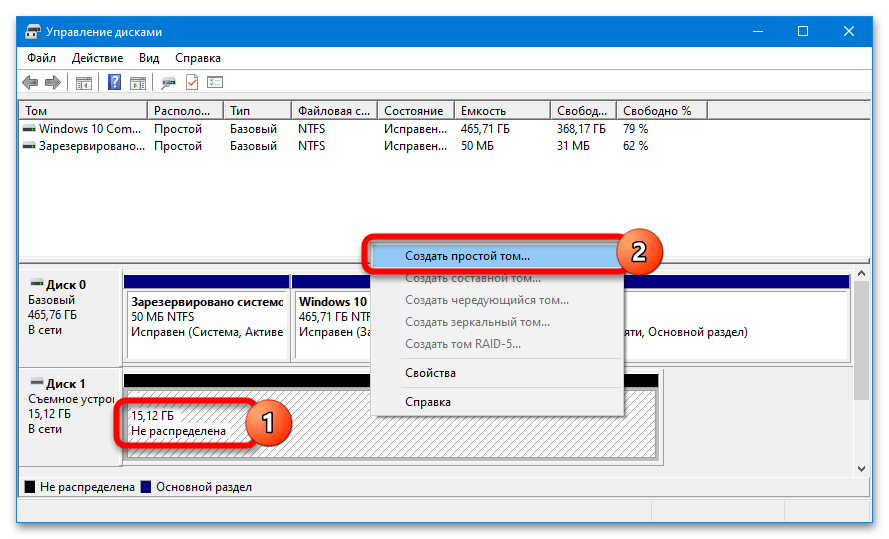Open the Файл menu
The width and height of the screenshot is (889, 539).
click(x=41, y=58)
